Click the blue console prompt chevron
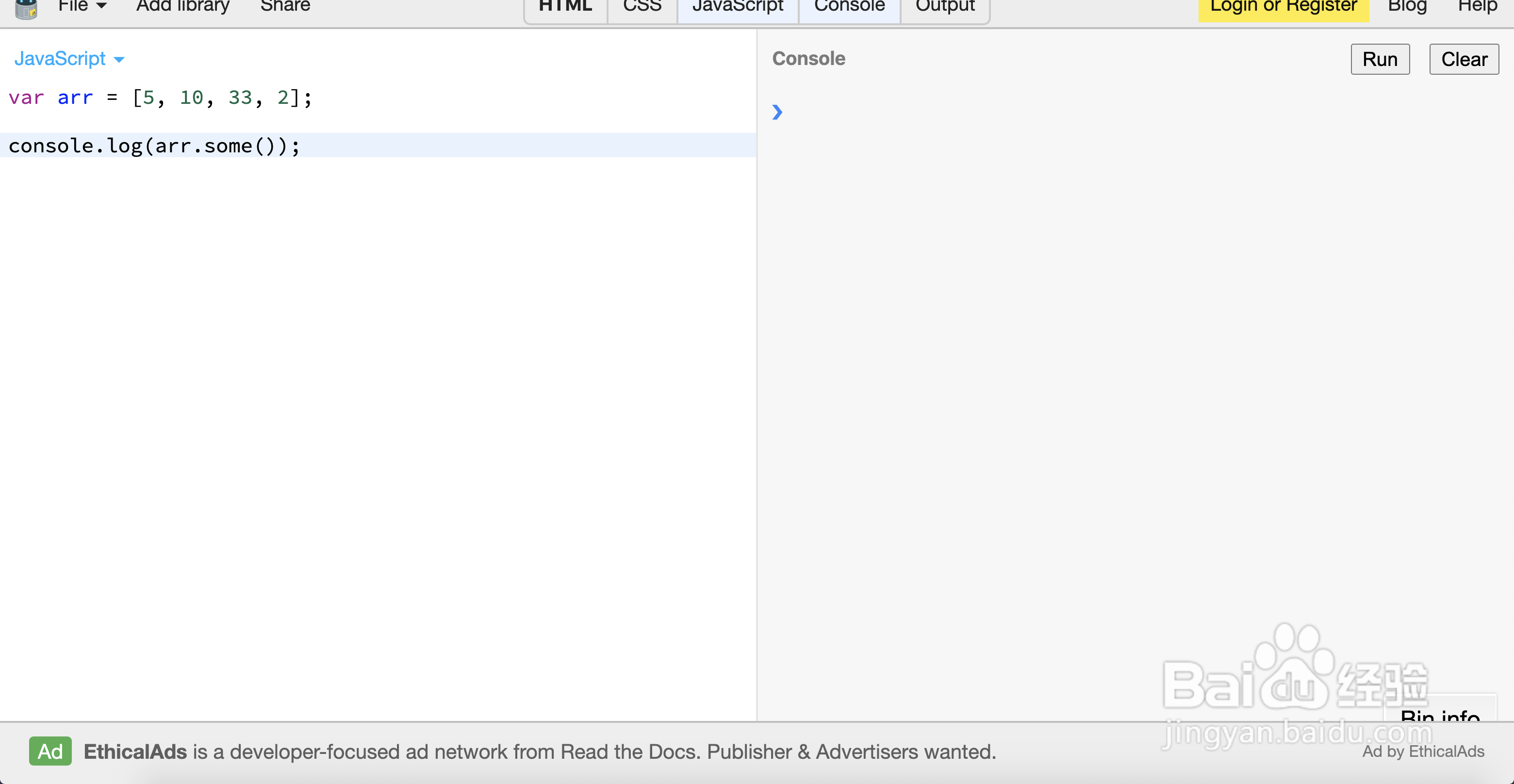The image size is (1514, 784). pyautogui.click(x=777, y=112)
